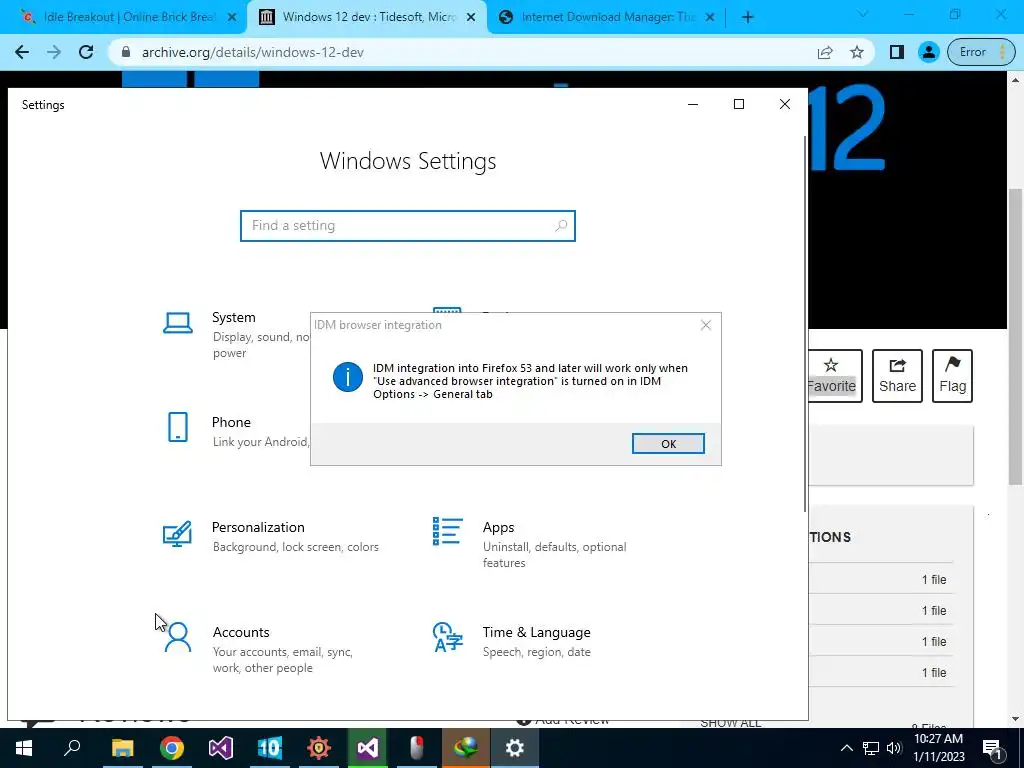Click Share on archive.org page

(x=897, y=376)
